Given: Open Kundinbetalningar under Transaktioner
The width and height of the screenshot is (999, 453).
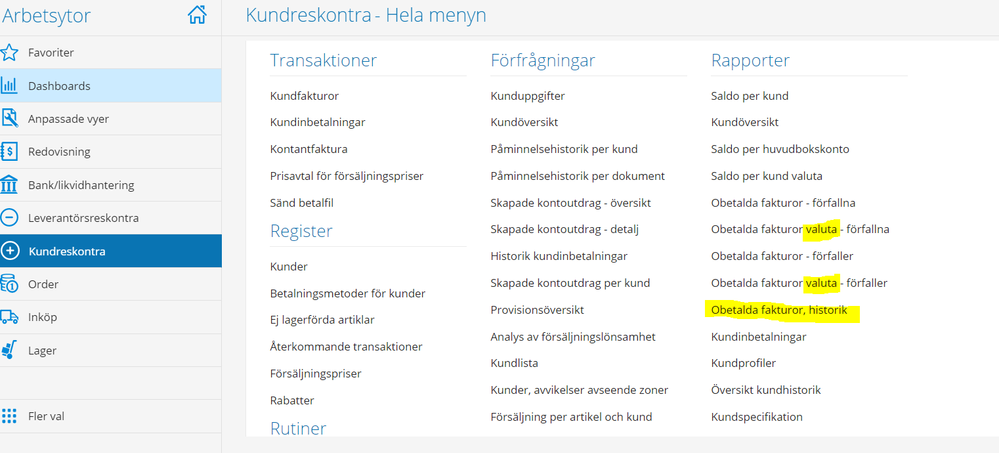Looking at the screenshot, I should tap(317, 122).
